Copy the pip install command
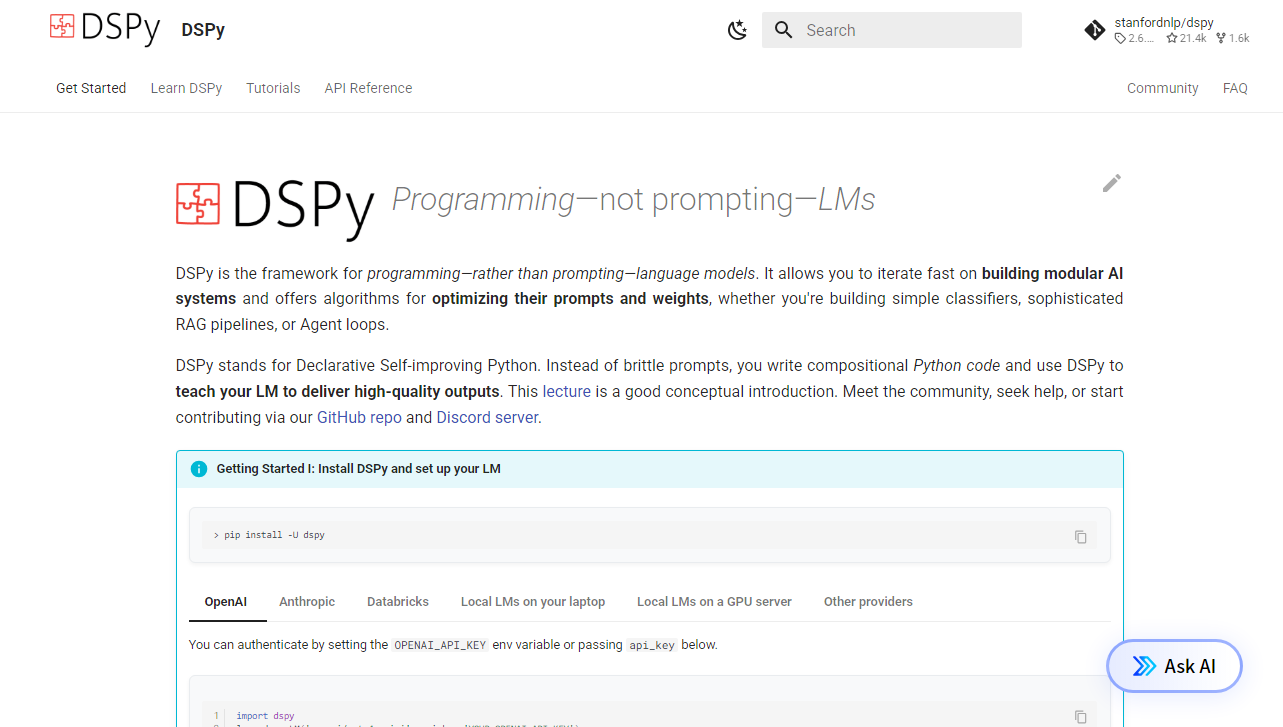 pyautogui.click(x=1081, y=536)
